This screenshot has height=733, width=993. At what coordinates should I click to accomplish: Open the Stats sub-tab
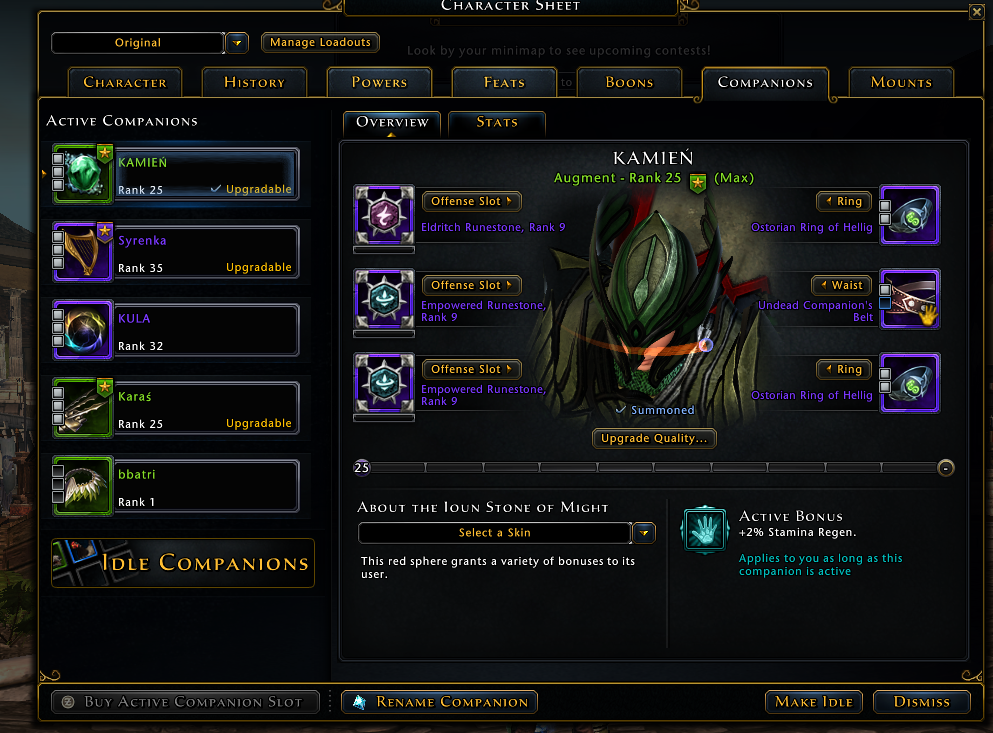coord(496,122)
